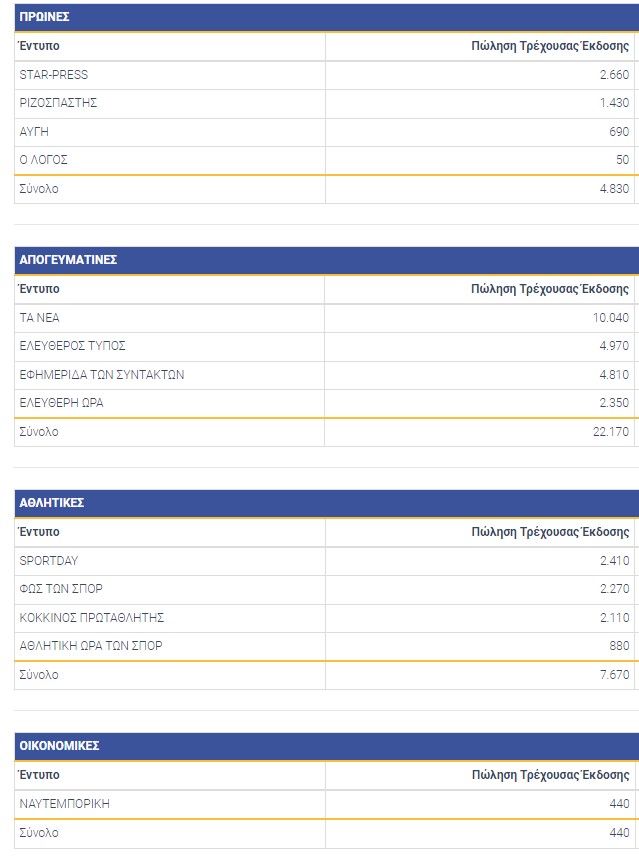Screen dimensions: 639x861
Task: Click the ΟΙΚΟΝΟΜΙΚΕΣ section header
Action: tap(59, 746)
